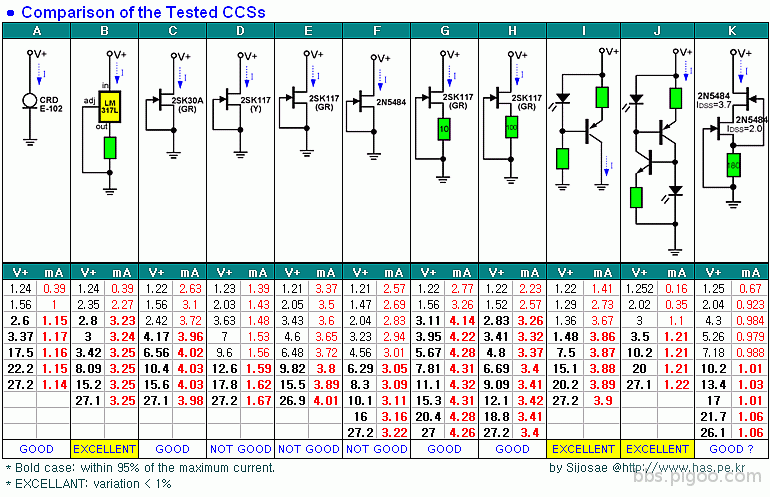Viewport: 770px width, 497px height.
Task: Click the voltage value 13.4
Action: coord(714,385)
